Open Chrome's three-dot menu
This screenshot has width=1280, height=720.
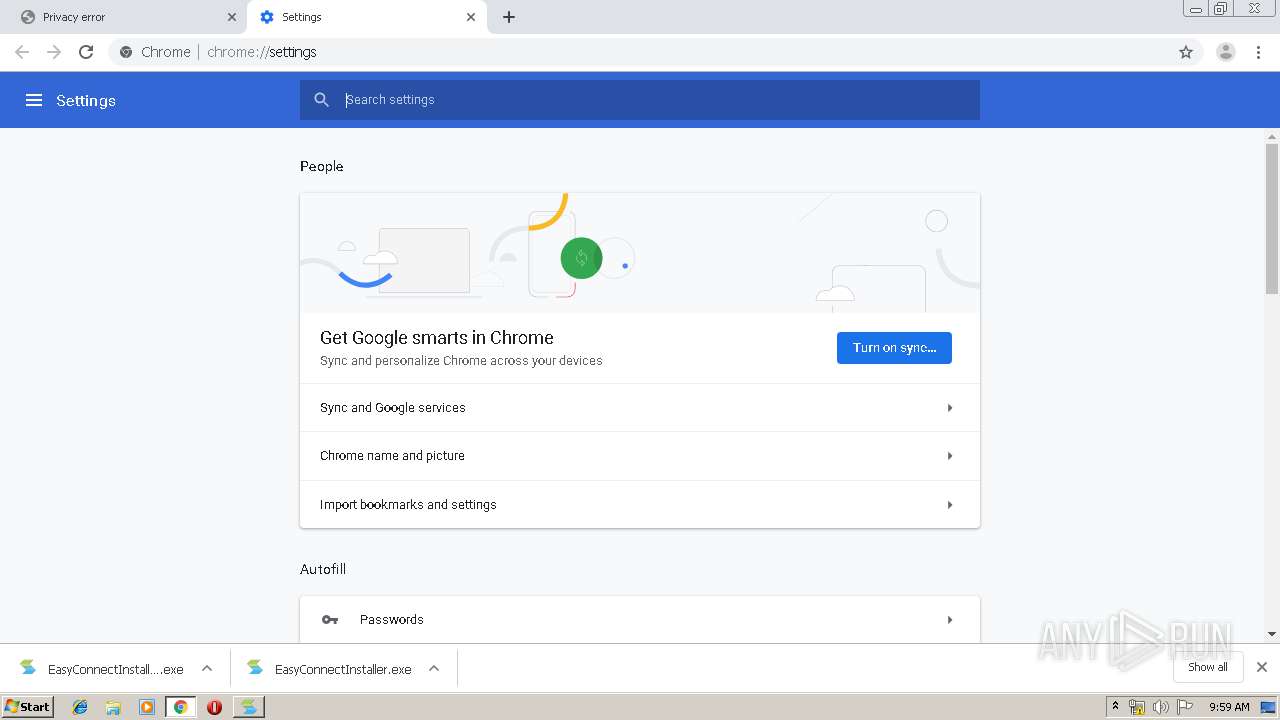pyautogui.click(x=1259, y=52)
